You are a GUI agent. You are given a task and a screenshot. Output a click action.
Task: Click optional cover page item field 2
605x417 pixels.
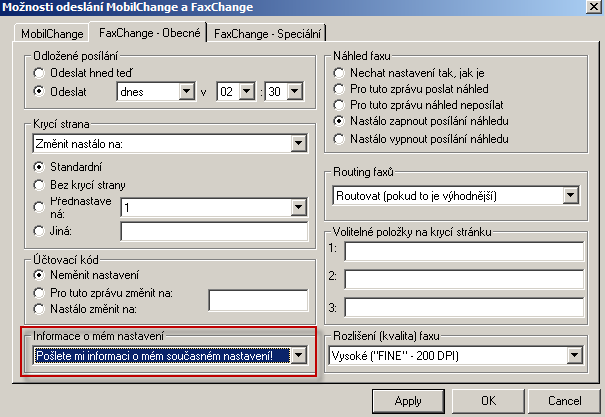tap(464, 279)
